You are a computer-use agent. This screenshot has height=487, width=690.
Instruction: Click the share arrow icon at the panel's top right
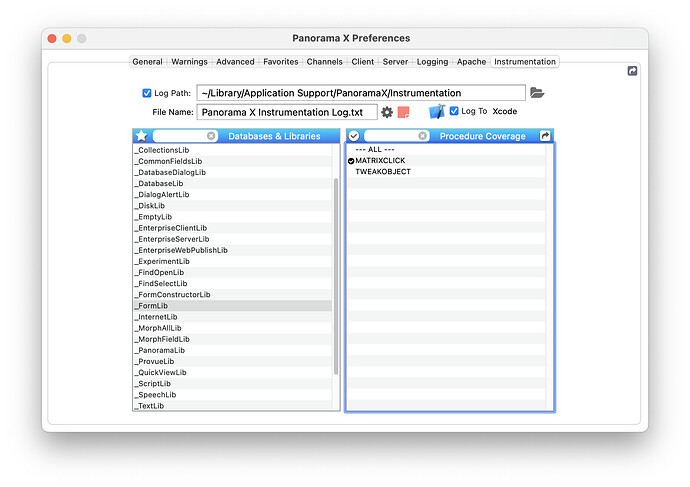632,71
